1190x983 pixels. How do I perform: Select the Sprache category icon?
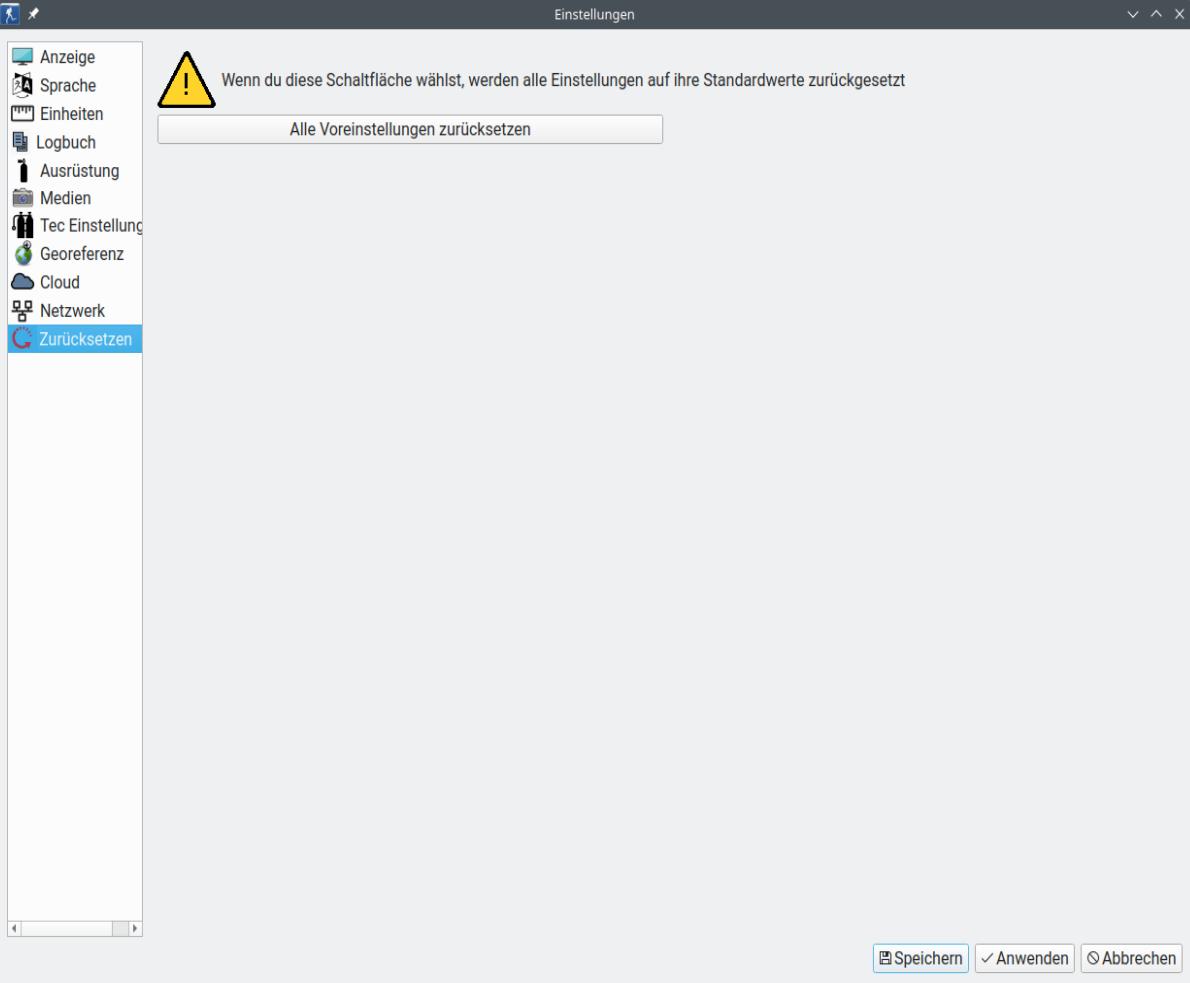tap(20, 85)
